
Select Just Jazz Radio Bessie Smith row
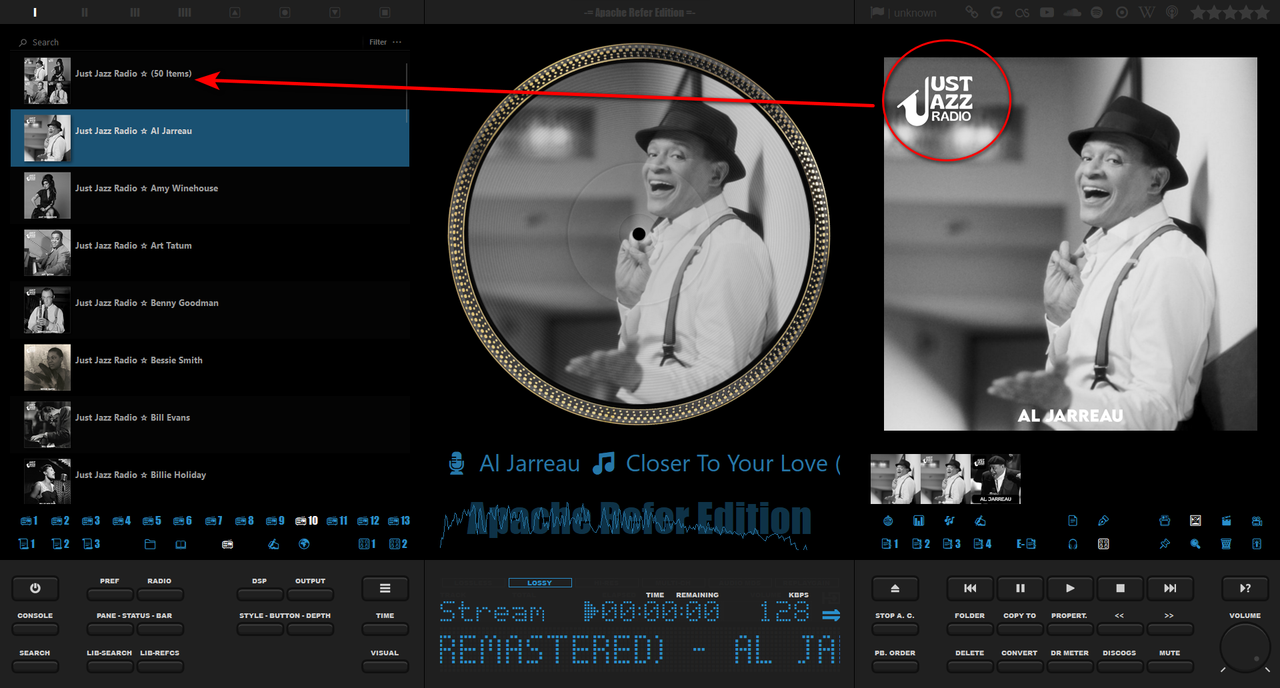pos(210,367)
